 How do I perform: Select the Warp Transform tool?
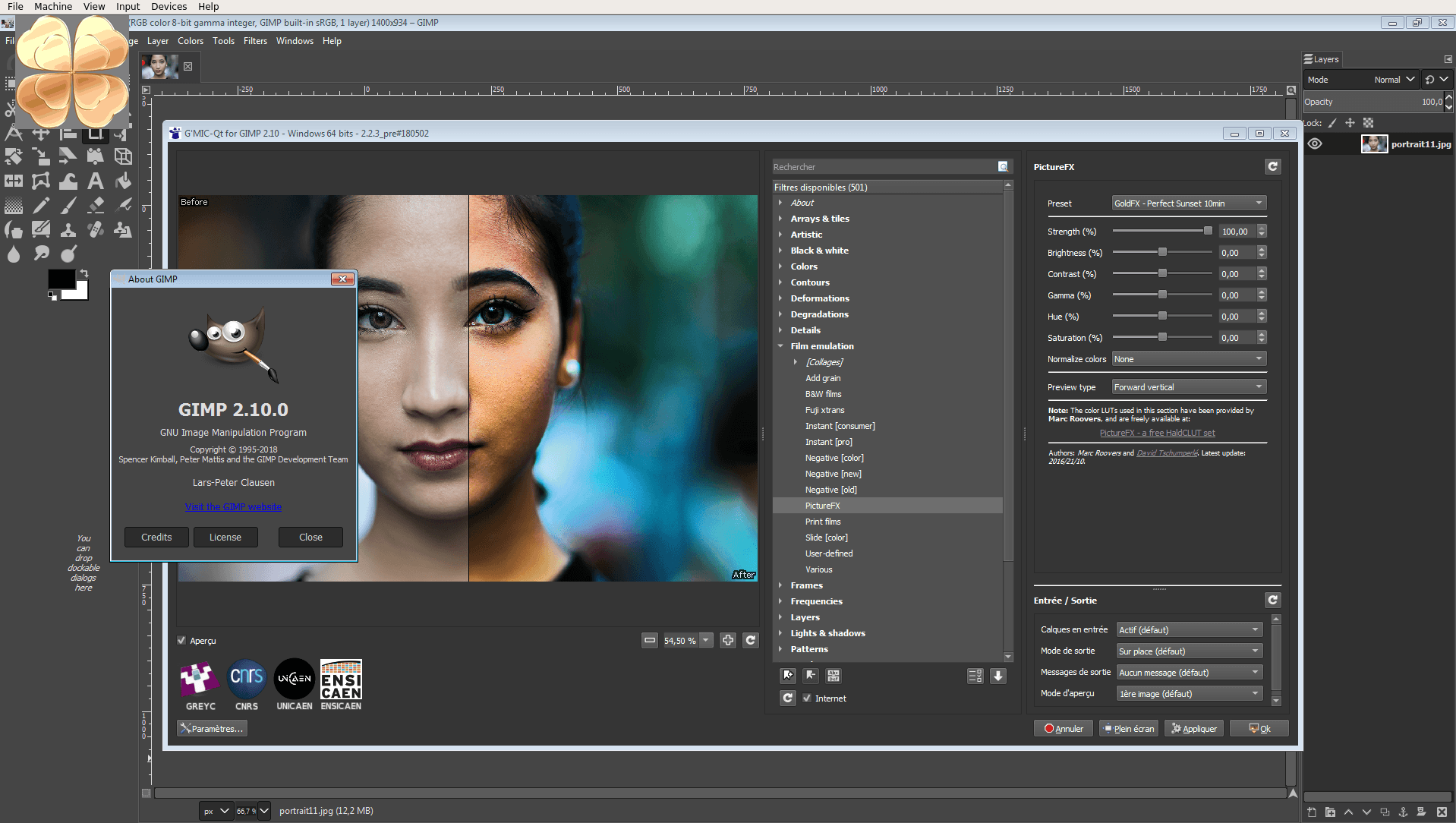(x=68, y=181)
